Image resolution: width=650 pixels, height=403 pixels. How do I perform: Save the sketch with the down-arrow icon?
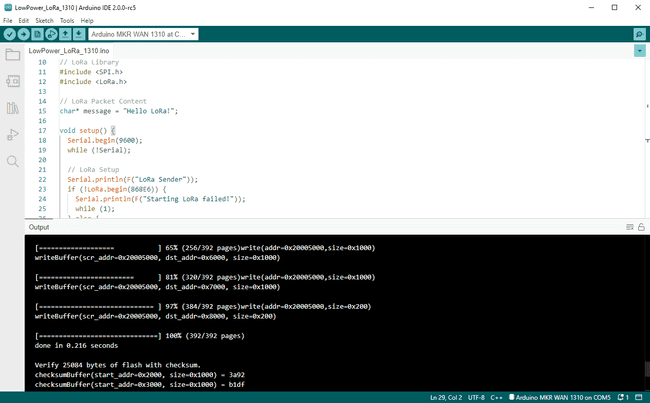(x=79, y=34)
